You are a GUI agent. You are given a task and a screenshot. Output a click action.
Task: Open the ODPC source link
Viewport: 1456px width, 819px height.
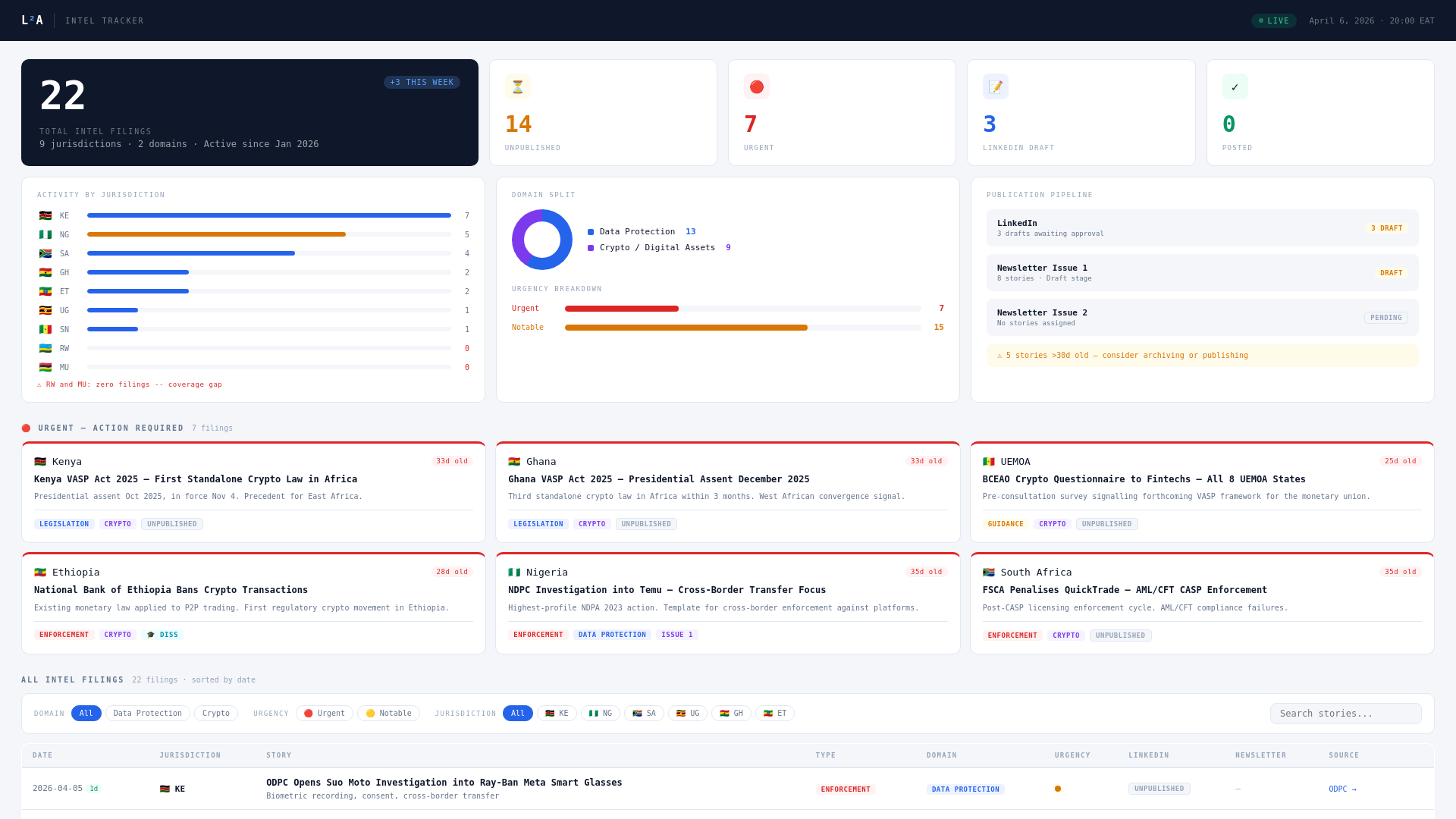tap(1342, 789)
